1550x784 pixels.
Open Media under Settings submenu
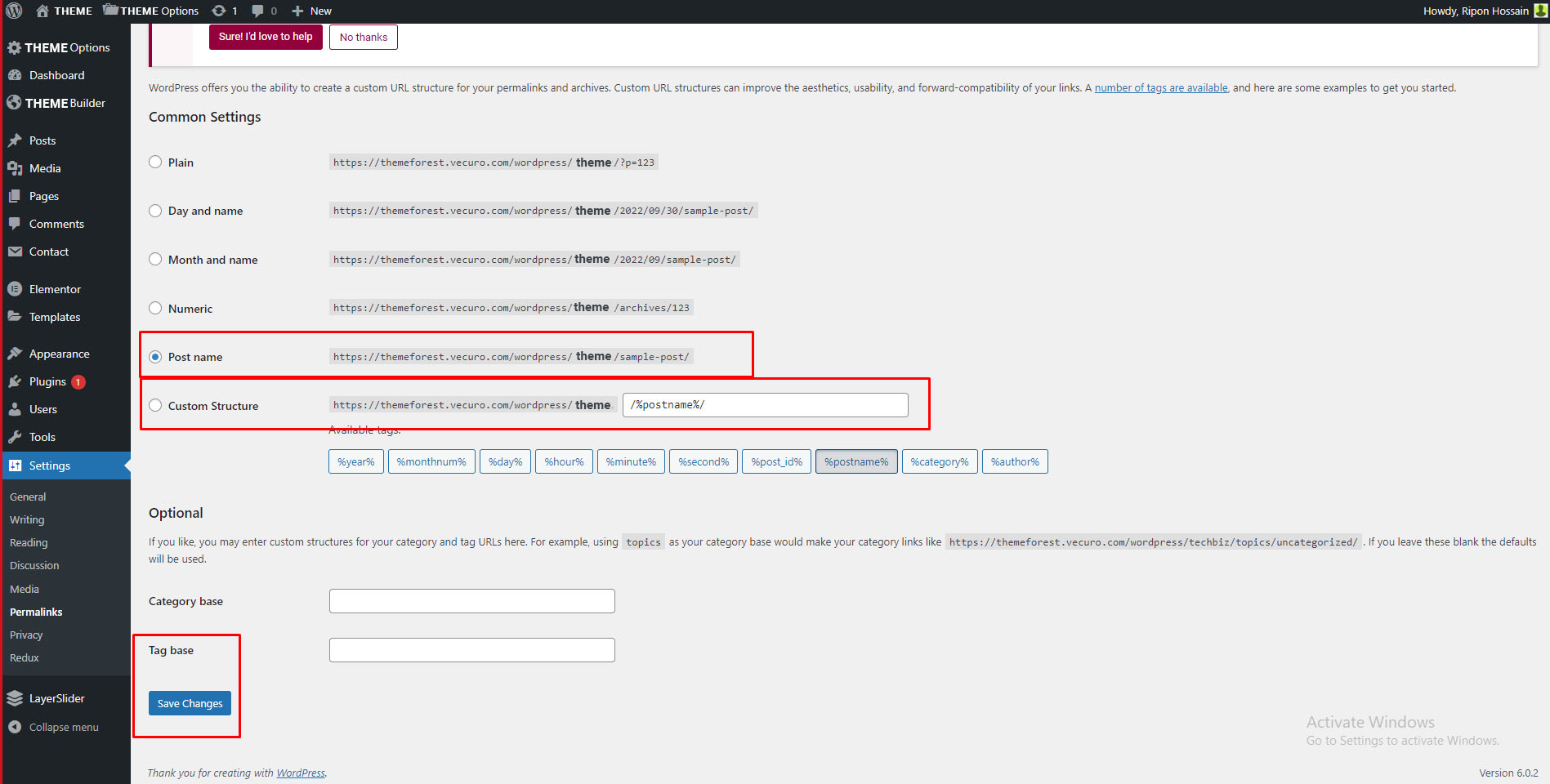click(25, 589)
